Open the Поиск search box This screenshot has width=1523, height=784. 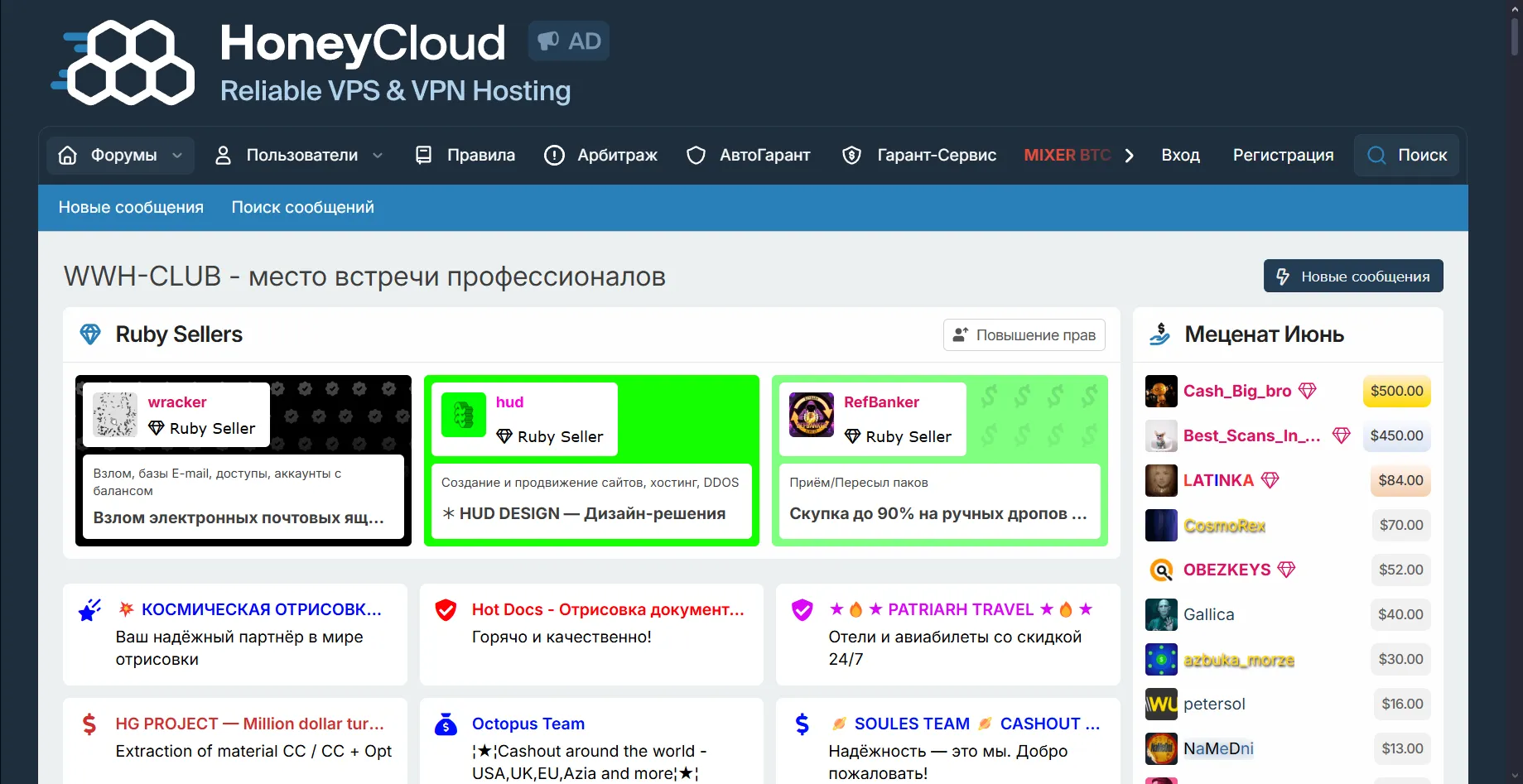pyautogui.click(x=1407, y=156)
